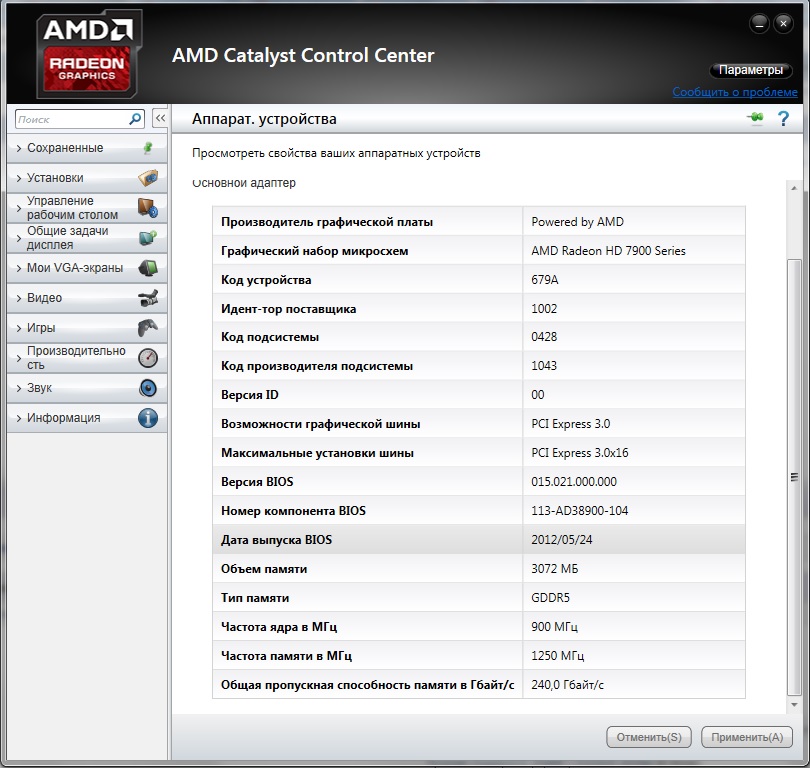Open the Мои VGA-экраны menu item
The height and width of the screenshot is (768, 810).
87,268
